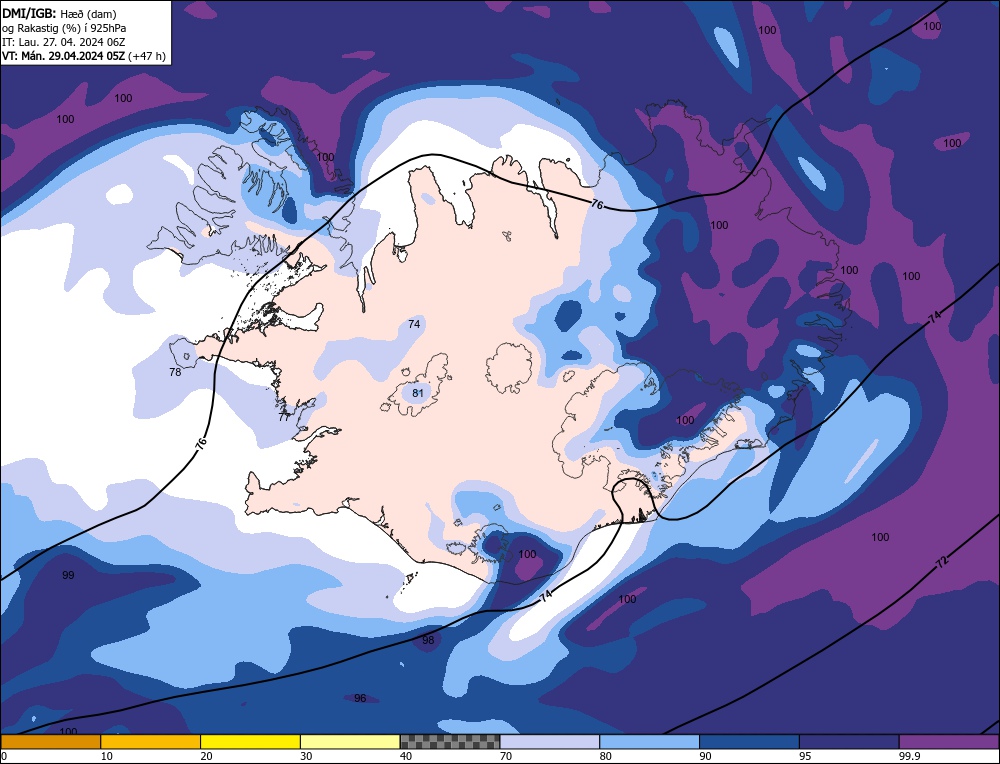Click the 'IT: Lau. 27. 04. 2024 06Z' line
The width and height of the screenshot is (1000, 764).
(x=64, y=42)
